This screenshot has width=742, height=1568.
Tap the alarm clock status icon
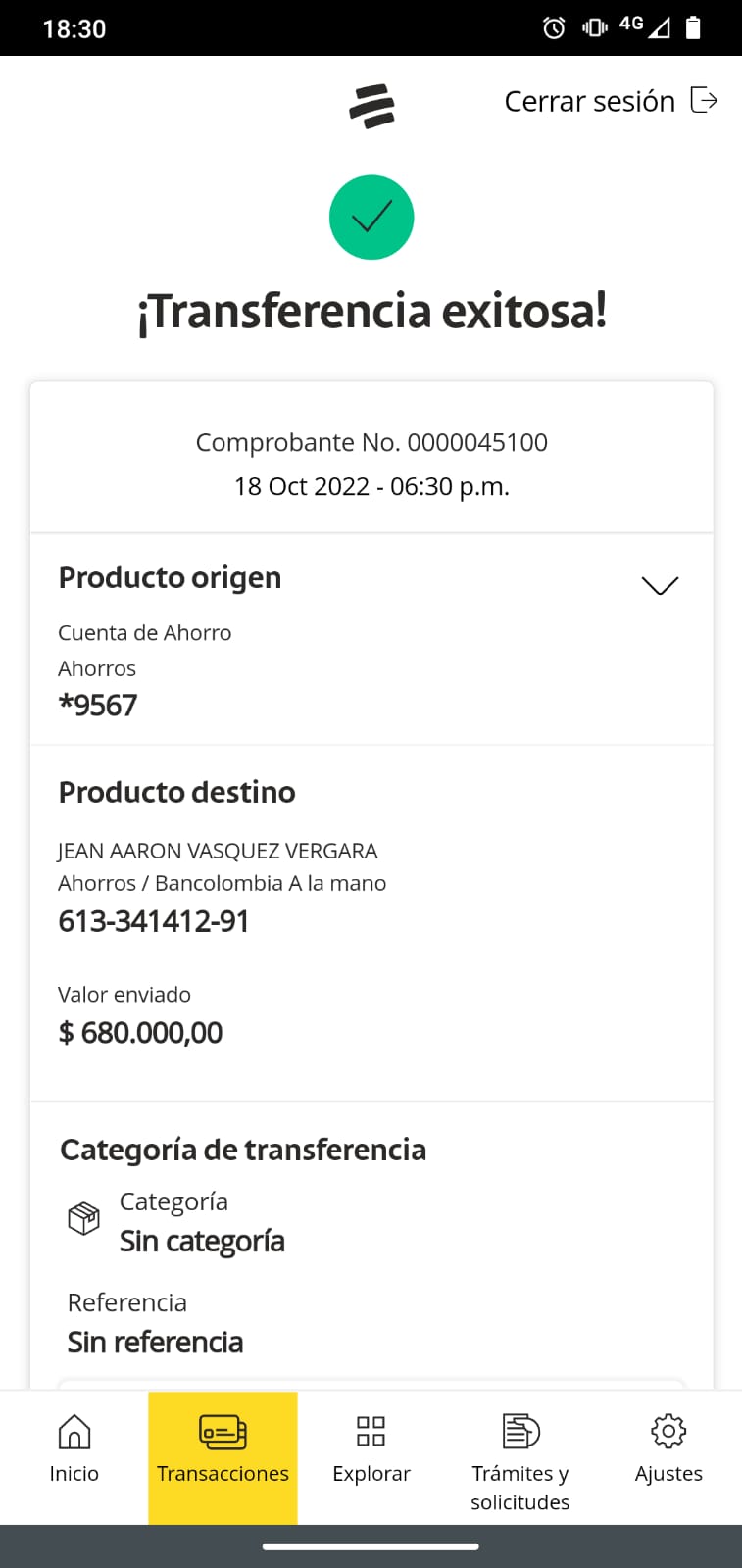554,28
